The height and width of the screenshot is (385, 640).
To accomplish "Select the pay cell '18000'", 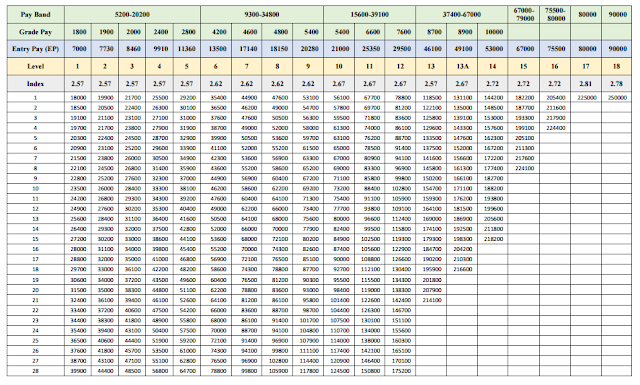I will tap(78, 98).
